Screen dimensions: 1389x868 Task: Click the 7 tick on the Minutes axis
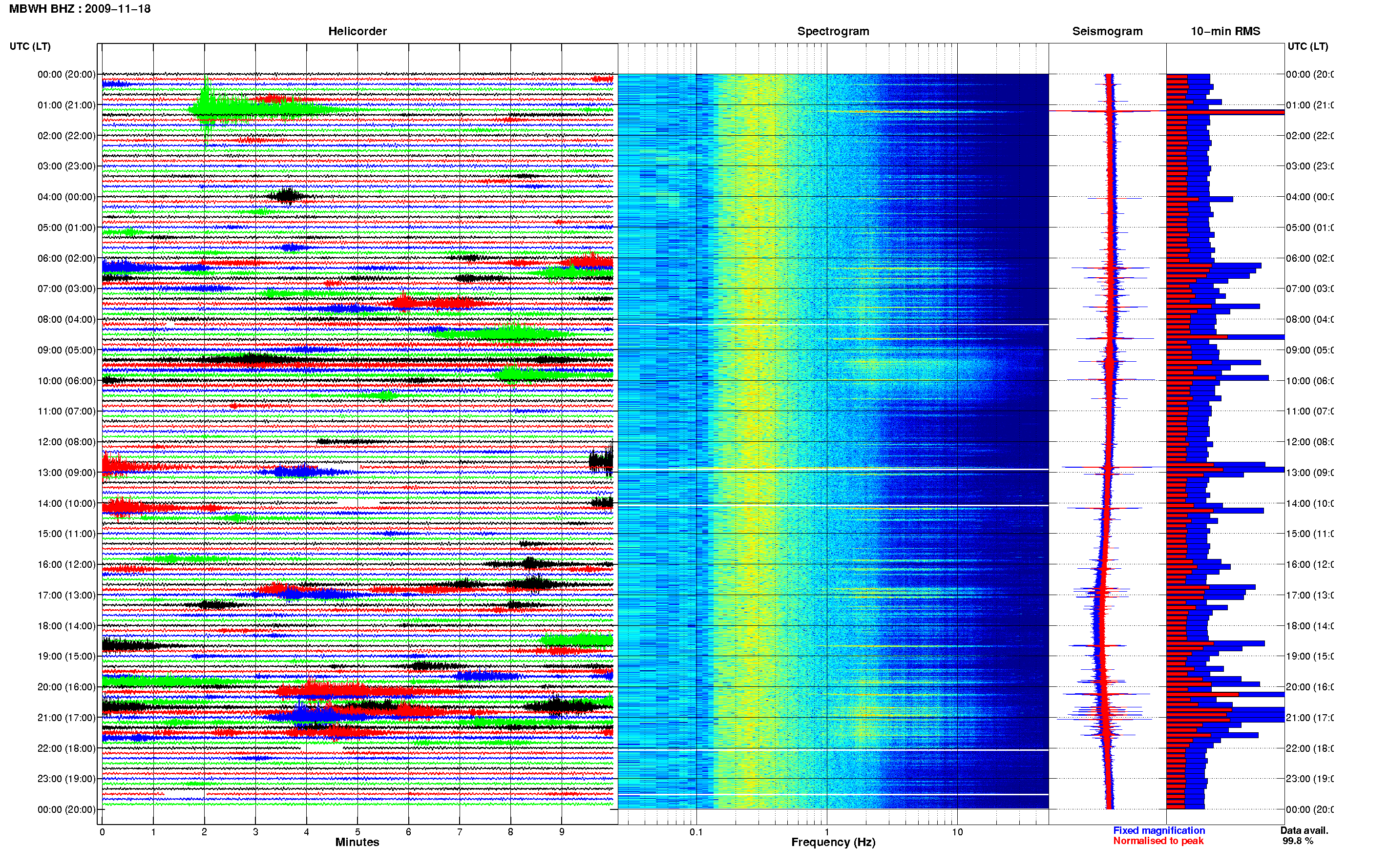point(460,832)
